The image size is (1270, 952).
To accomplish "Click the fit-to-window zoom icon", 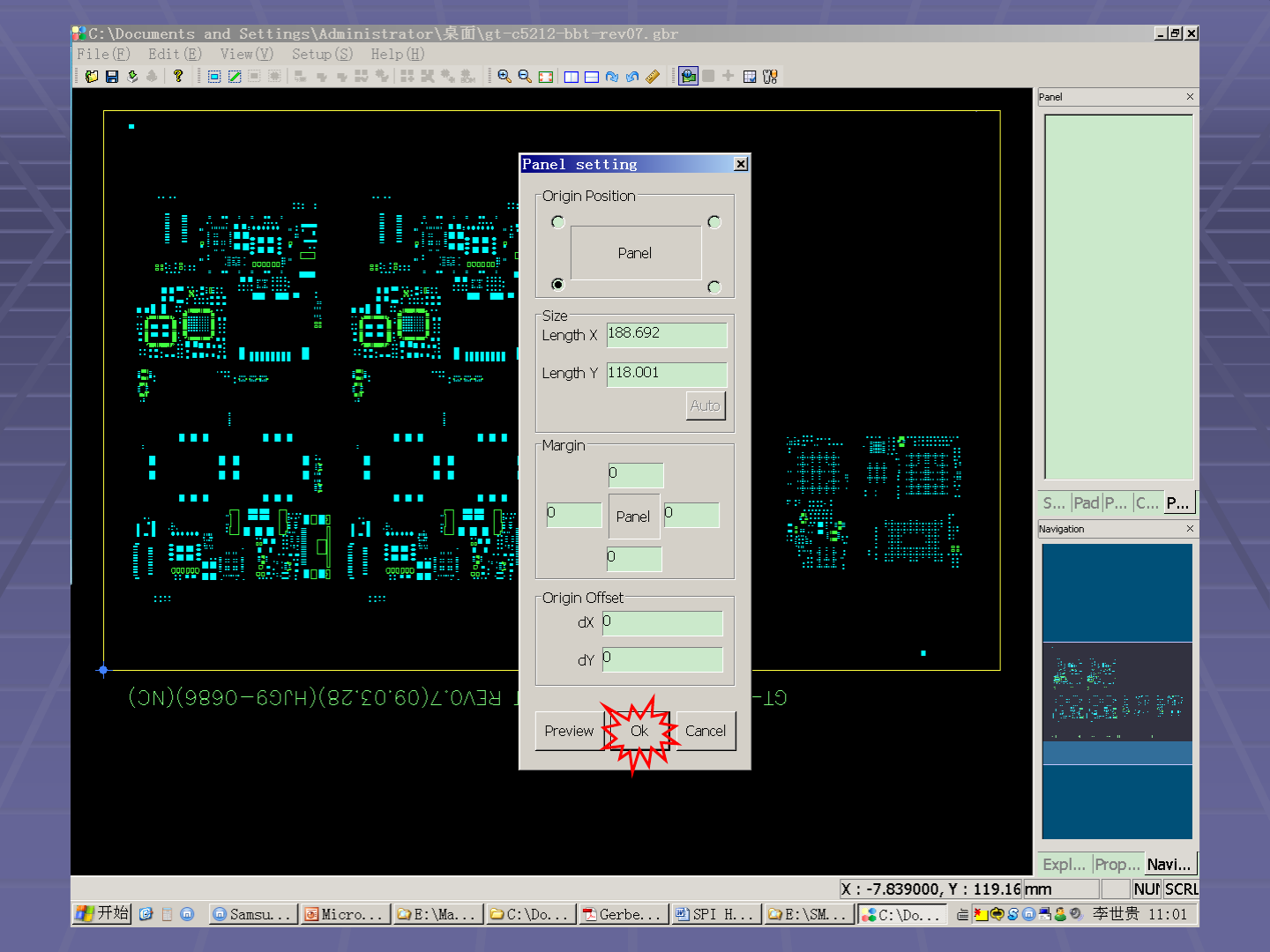I will point(546,77).
